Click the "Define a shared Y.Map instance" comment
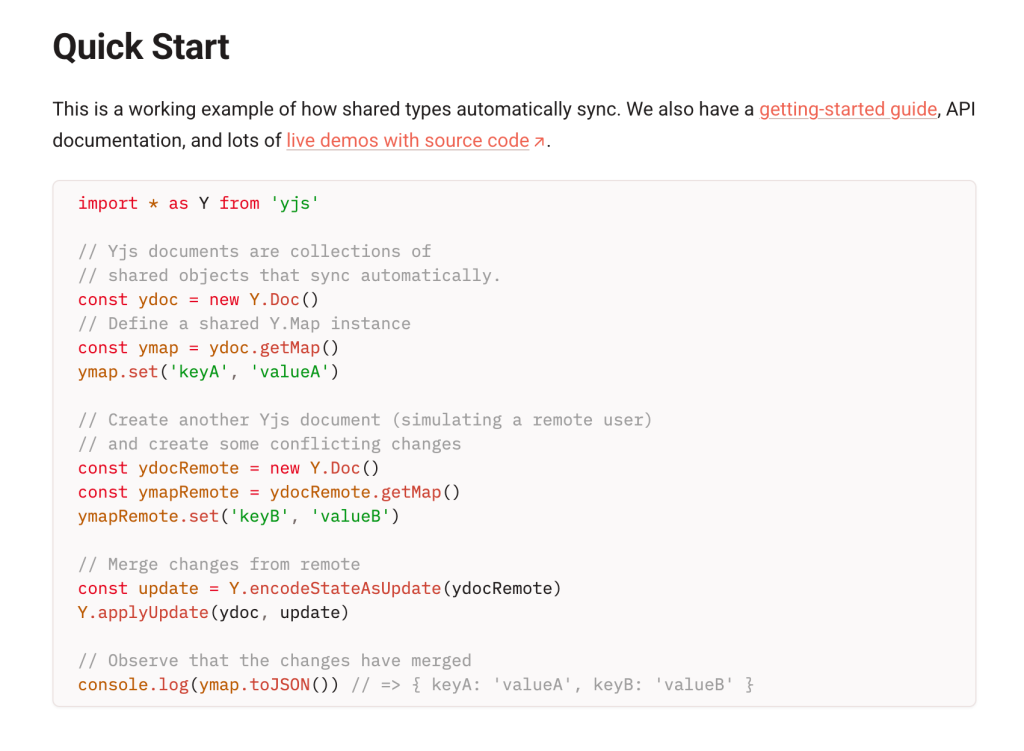 pos(243,324)
